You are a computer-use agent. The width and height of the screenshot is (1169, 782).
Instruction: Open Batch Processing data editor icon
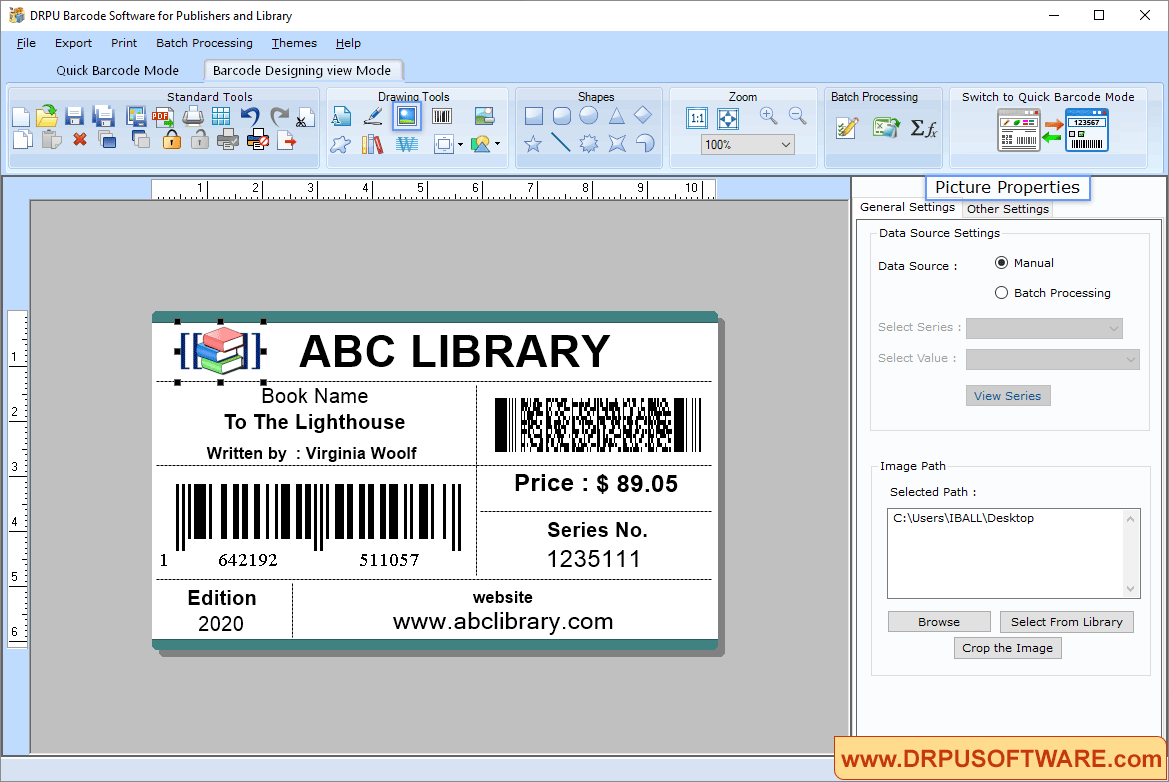click(x=846, y=127)
